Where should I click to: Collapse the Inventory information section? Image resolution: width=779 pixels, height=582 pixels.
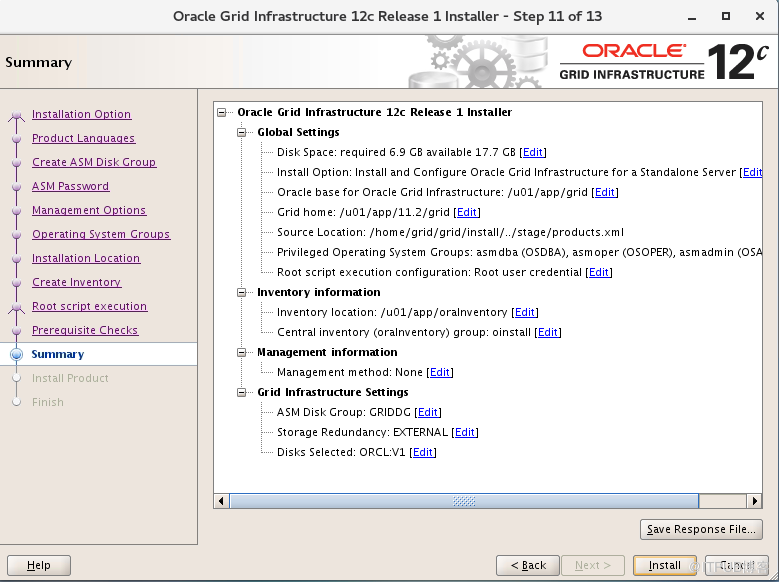[241, 293]
